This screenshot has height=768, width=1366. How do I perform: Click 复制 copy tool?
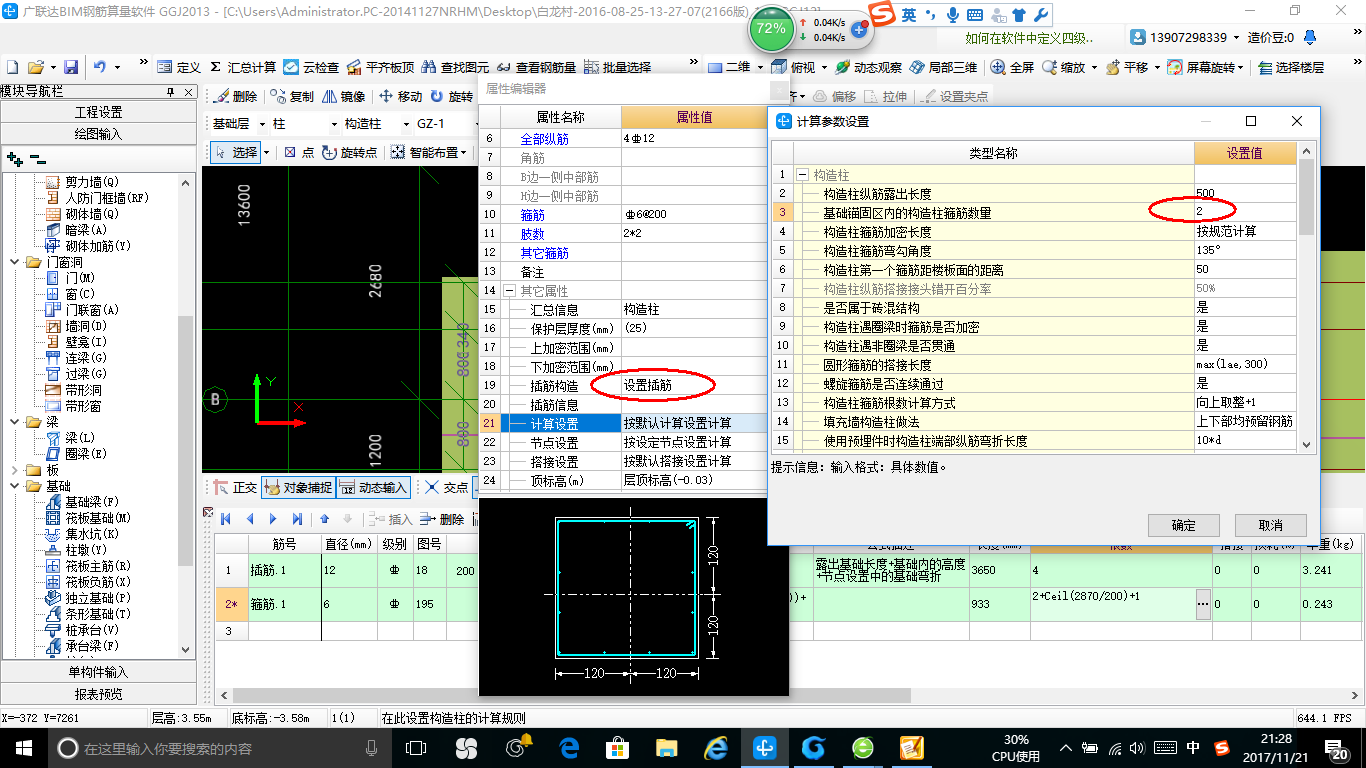pyautogui.click(x=292, y=97)
